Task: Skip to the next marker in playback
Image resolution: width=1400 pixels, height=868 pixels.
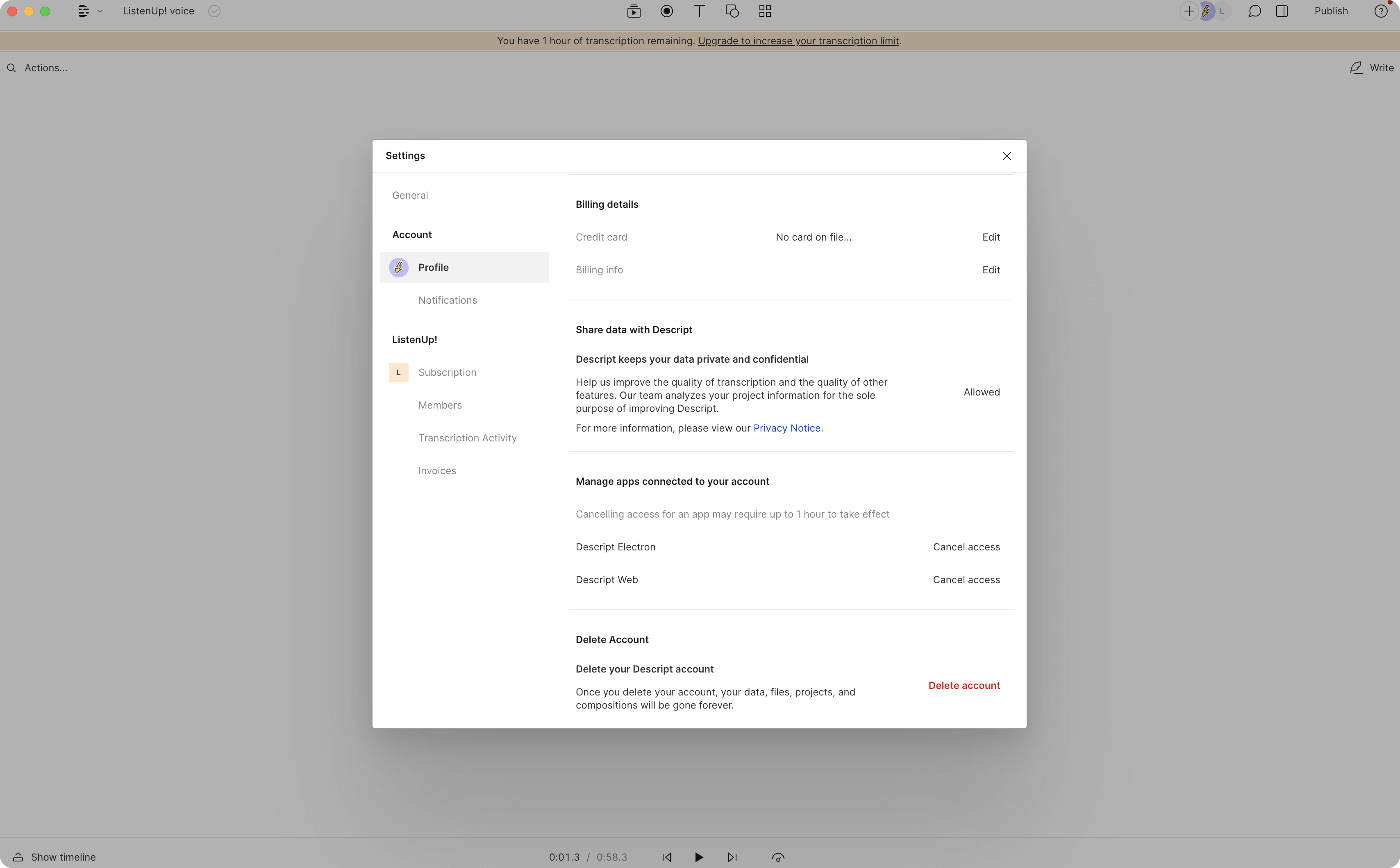Action: click(x=732, y=857)
